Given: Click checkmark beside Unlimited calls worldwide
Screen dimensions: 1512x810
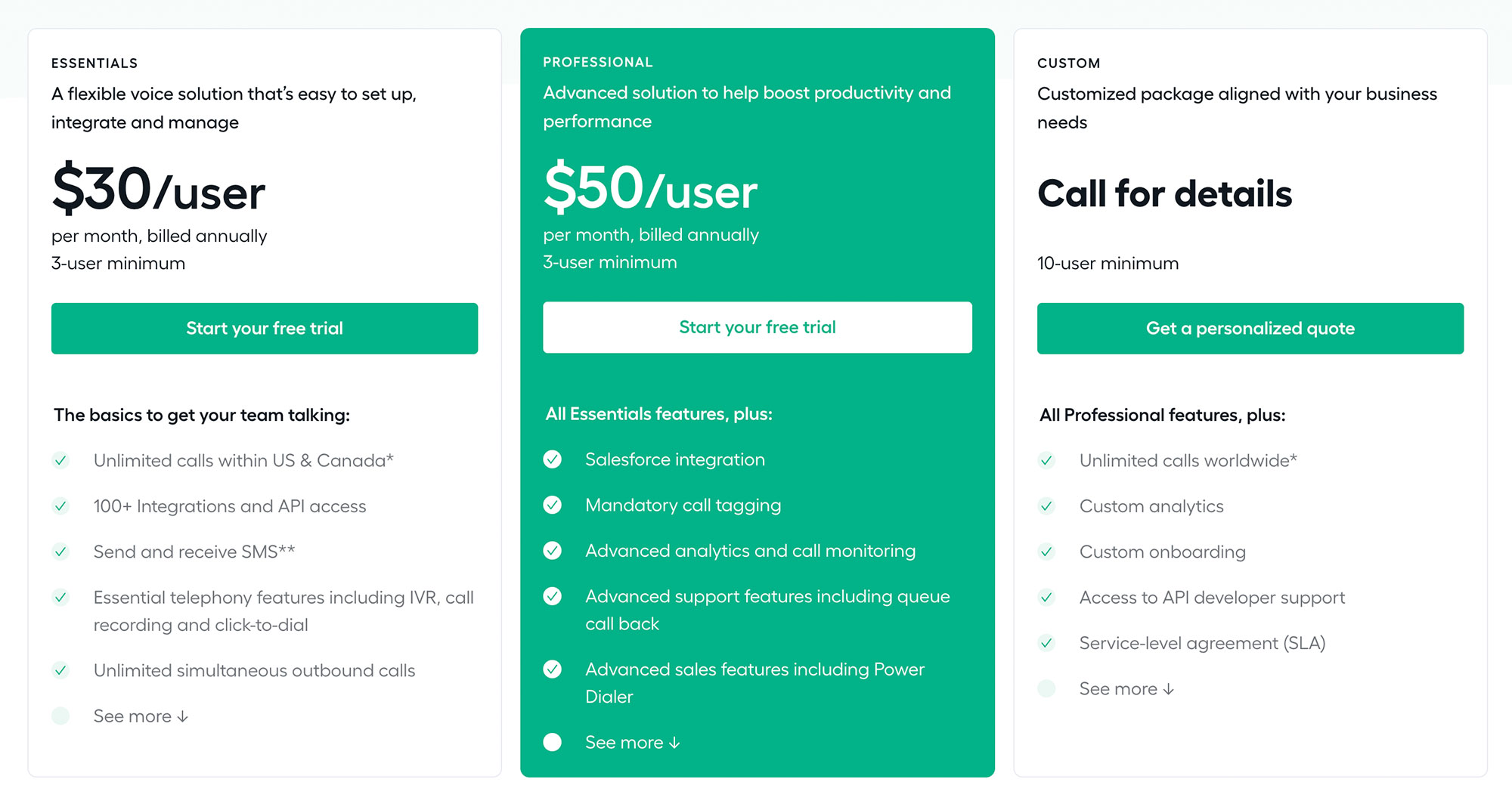Looking at the screenshot, I should point(1046,460).
